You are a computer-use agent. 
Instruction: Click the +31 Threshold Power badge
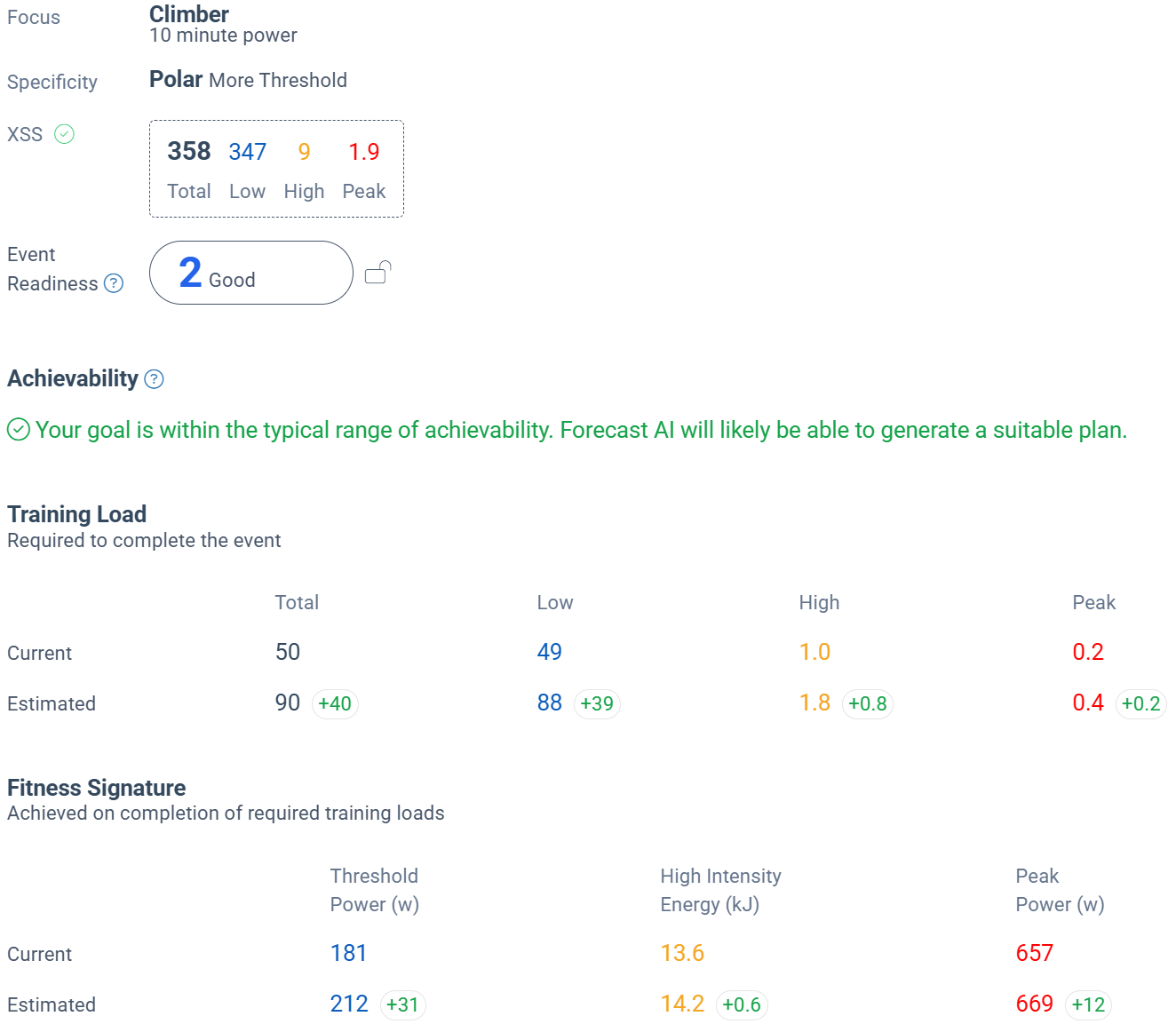click(x=402, y=1004)
